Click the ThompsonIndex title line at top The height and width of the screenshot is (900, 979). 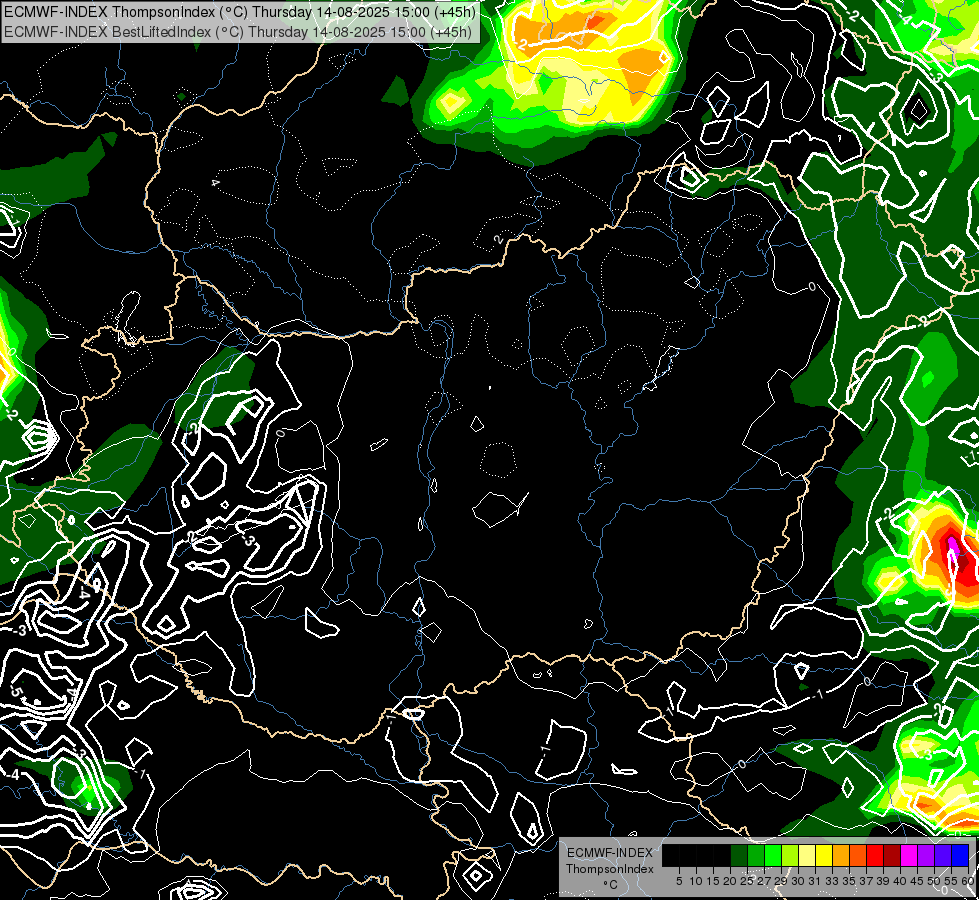(x=240, y=12)
